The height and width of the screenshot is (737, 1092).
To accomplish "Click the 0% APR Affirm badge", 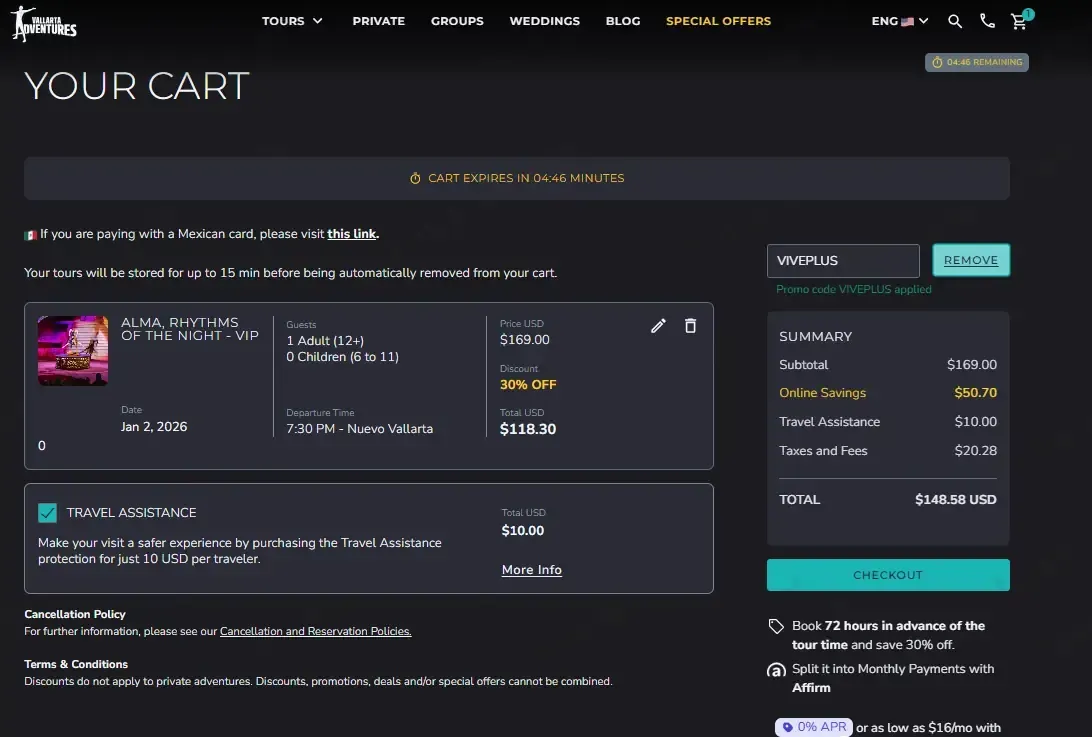I will pos(813,727).
